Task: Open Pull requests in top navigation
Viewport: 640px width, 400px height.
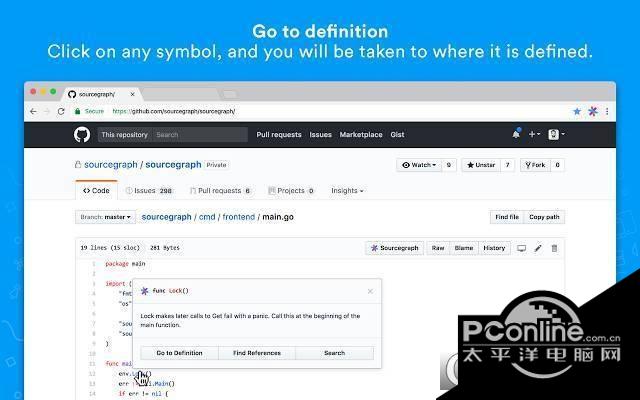Action: click(279, 134)
